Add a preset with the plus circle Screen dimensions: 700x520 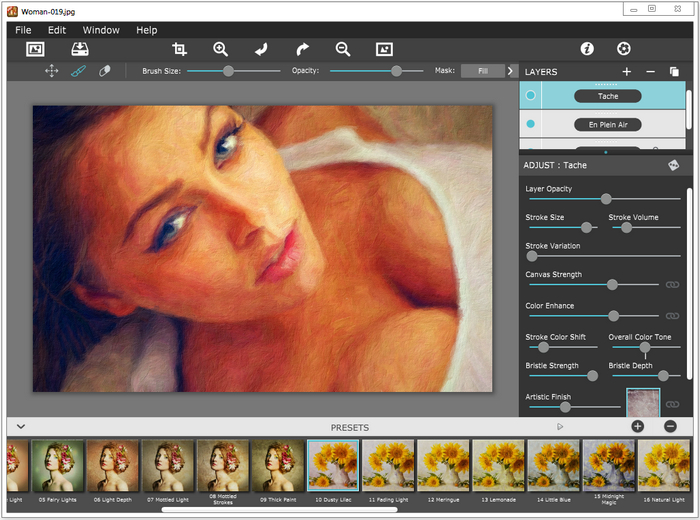click(x=638, y=427)
